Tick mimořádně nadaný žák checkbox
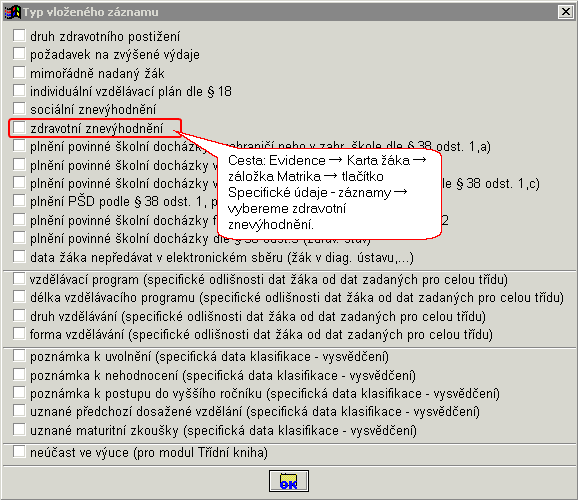Viewport: 578px width, 500px height. tap(19, 72)
